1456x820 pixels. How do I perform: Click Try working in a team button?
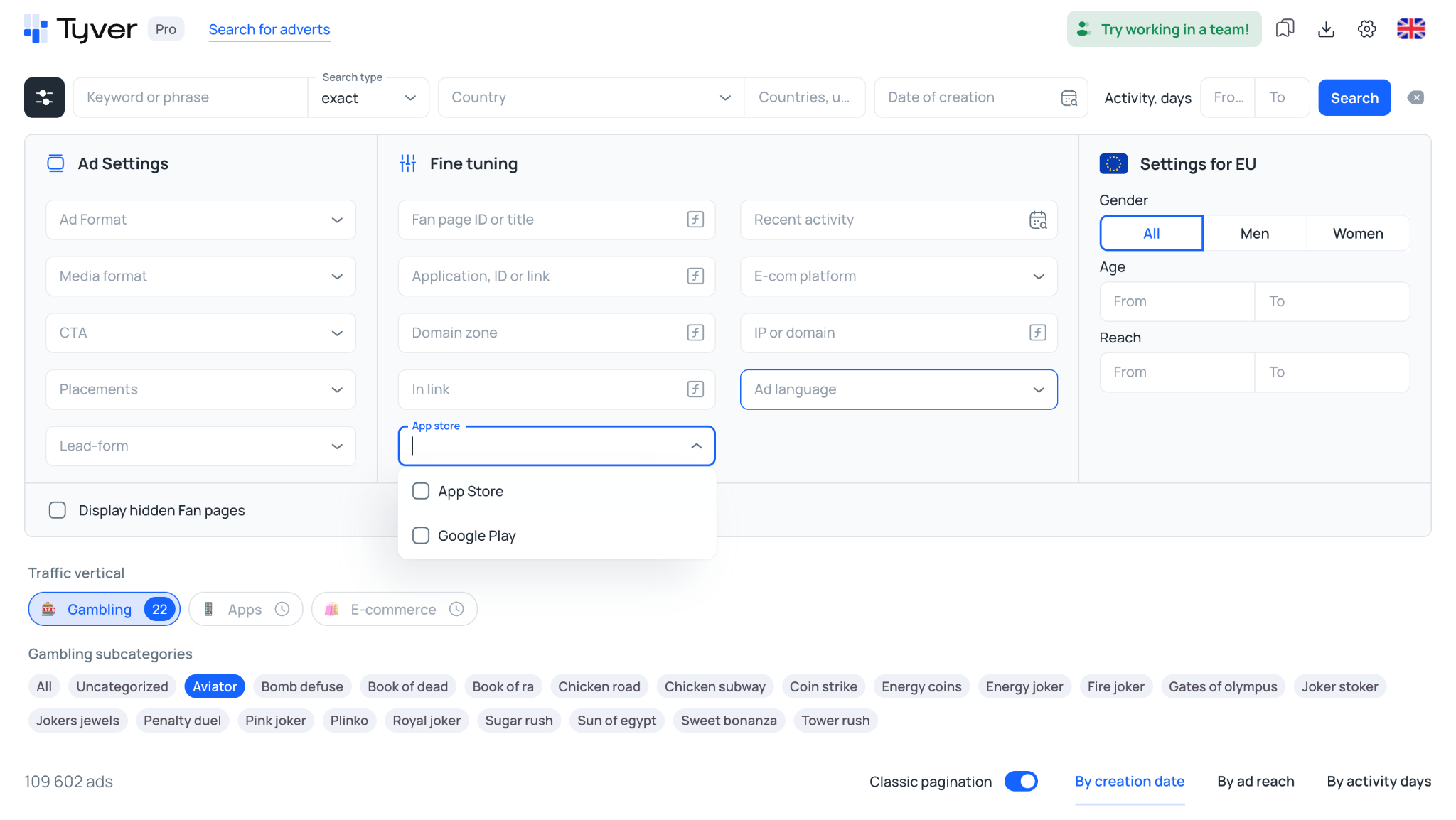tap(1164, 29)
